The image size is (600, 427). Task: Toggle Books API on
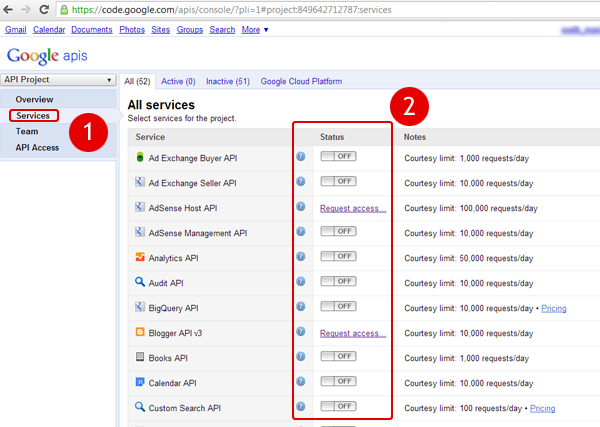click(x=338, y=357)
